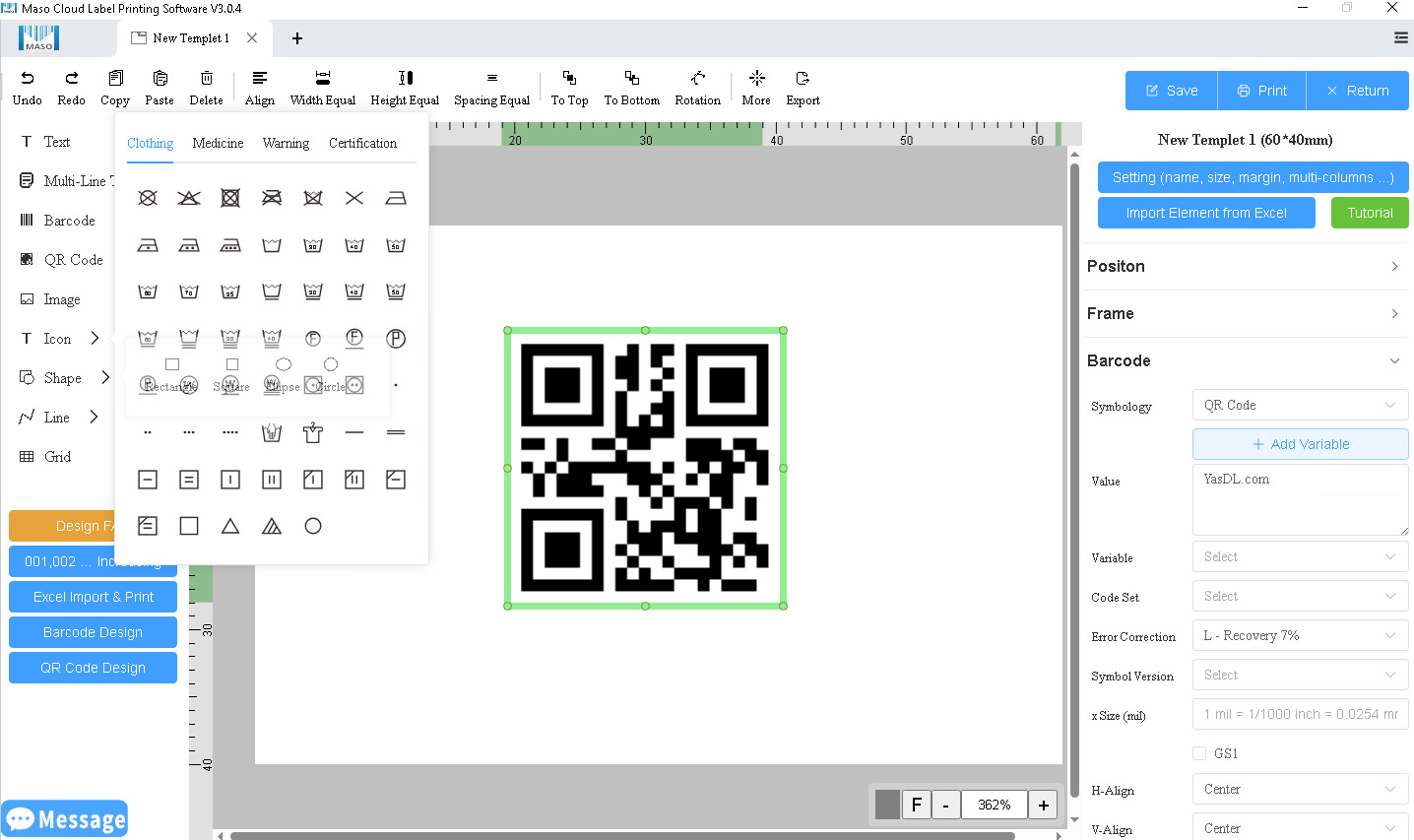
Task: Click the zoom percentage field
Action: [995, 805]
